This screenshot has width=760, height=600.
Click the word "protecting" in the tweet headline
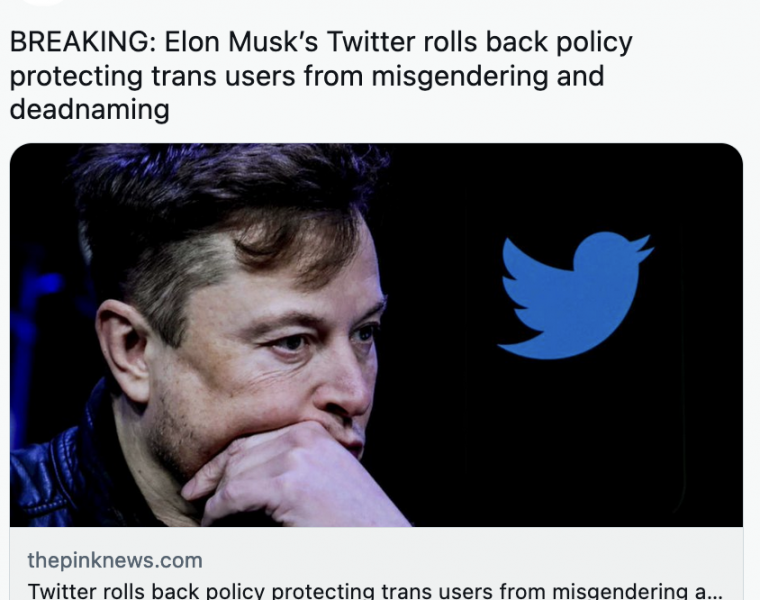(x=70, y=77)
